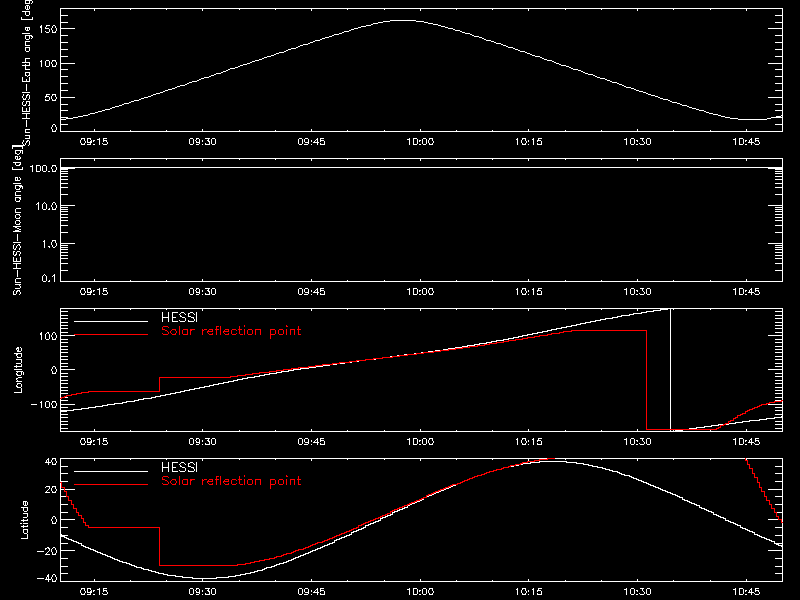Click the 09:15 time label under Longitude plot
Viewport: 800px width, 600px height.
click(94, 442)
